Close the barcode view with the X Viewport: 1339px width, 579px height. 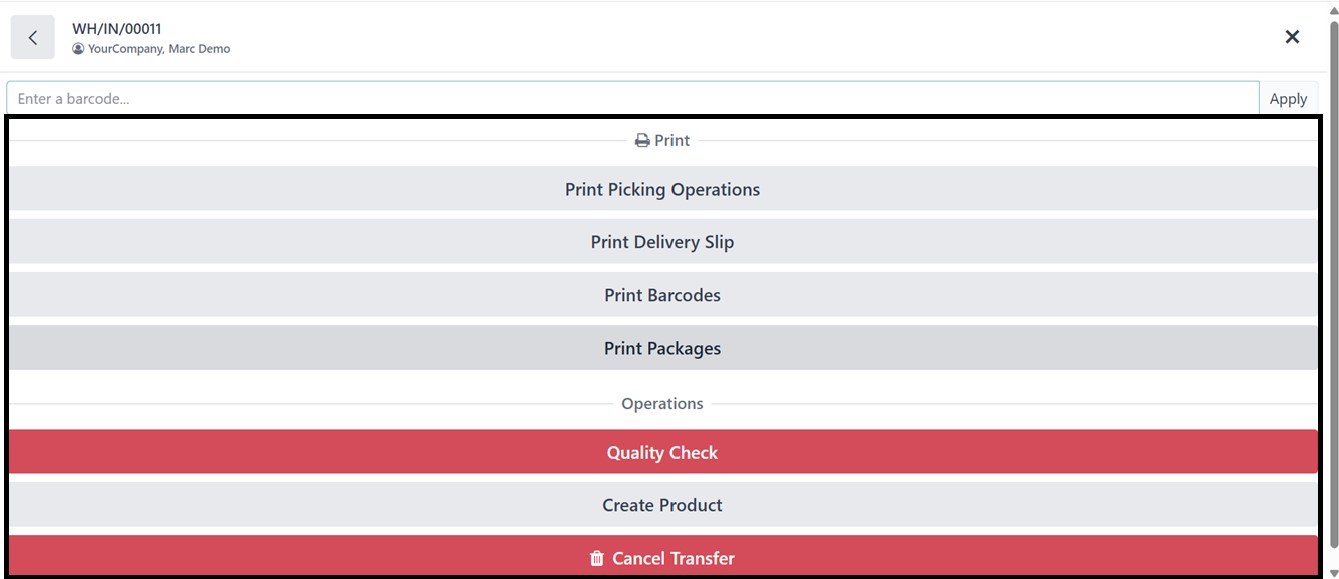click(1292, 37)
